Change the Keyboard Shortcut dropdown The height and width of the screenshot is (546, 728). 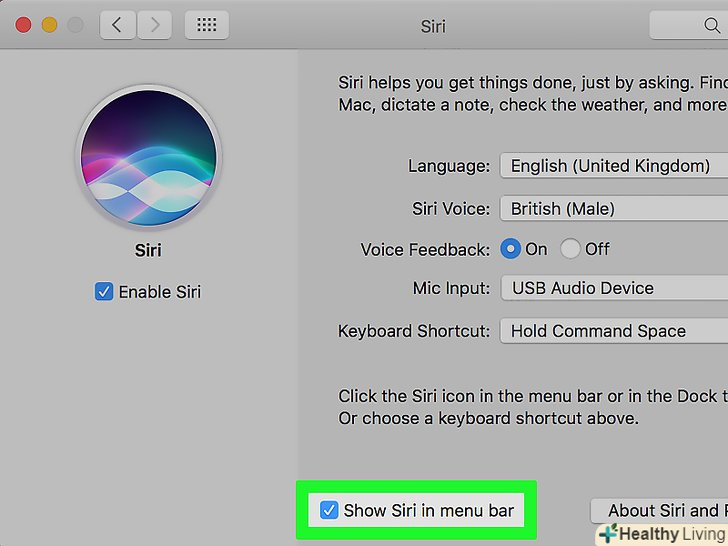[613, 331]
